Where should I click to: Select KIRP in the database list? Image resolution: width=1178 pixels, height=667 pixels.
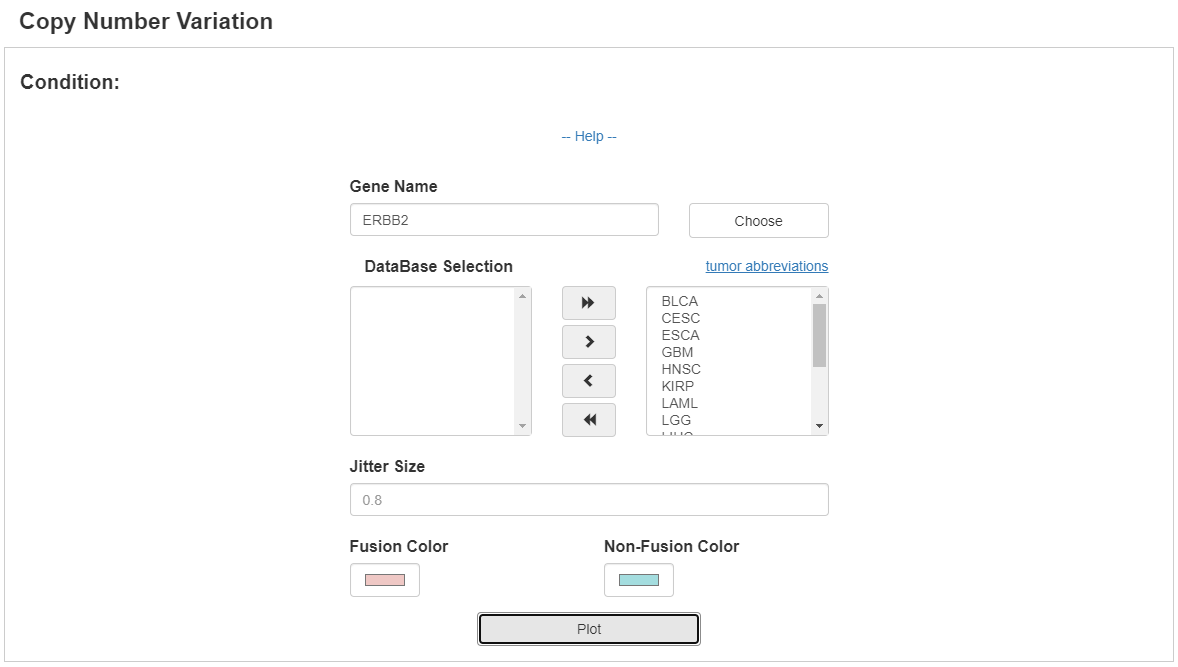[x=678, y=386]
